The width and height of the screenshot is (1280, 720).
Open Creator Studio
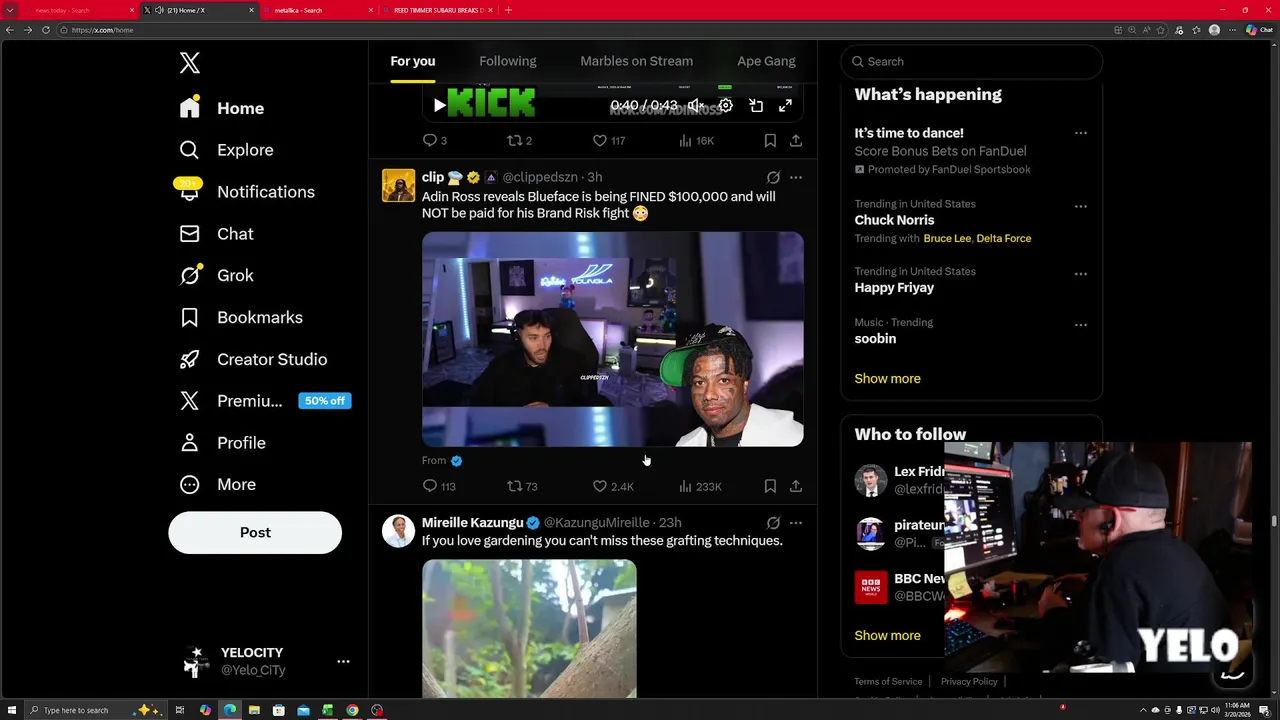pos(253,359)
